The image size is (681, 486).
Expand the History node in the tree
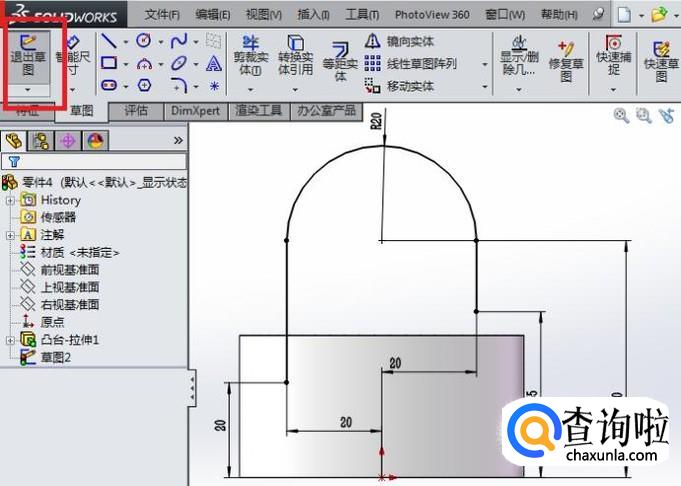point(11,200)
